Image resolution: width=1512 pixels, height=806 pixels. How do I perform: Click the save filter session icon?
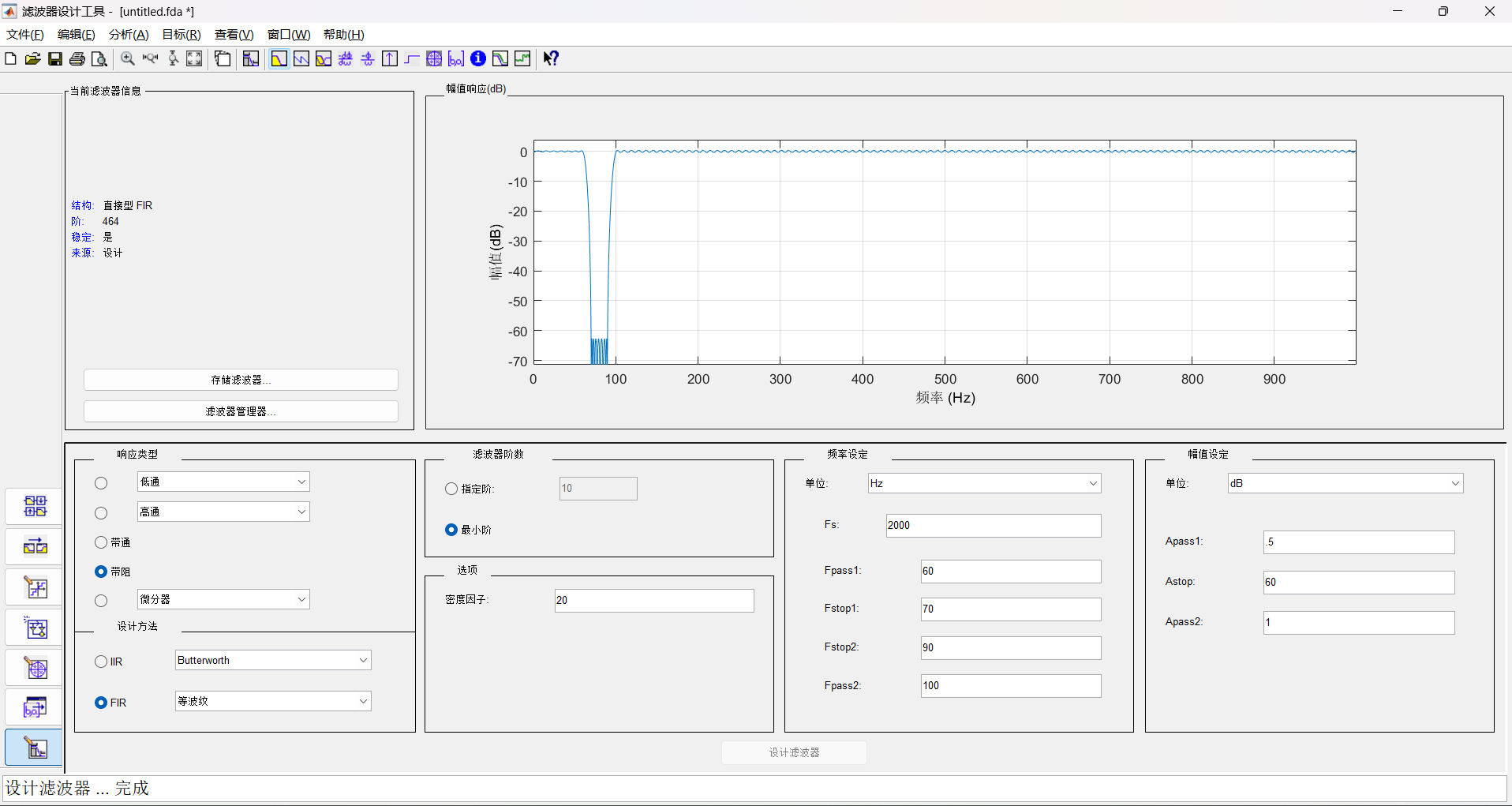tap(55, 59)
